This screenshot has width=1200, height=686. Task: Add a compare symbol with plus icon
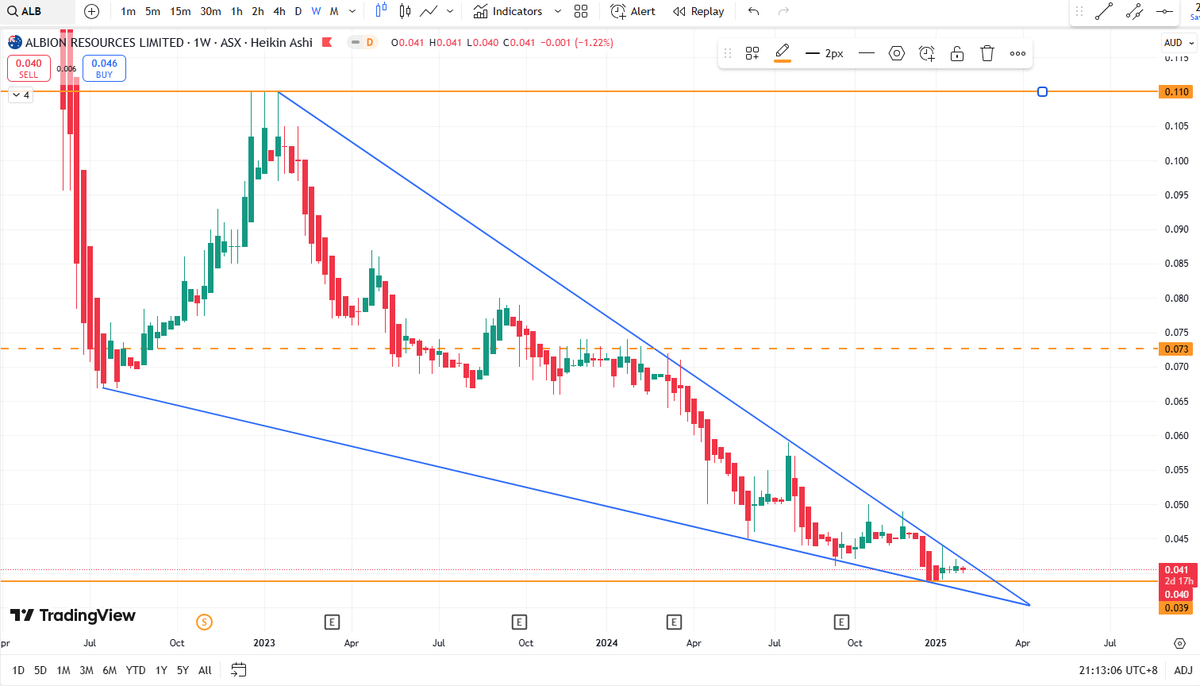pyautogui.click(x=92, y=11)
